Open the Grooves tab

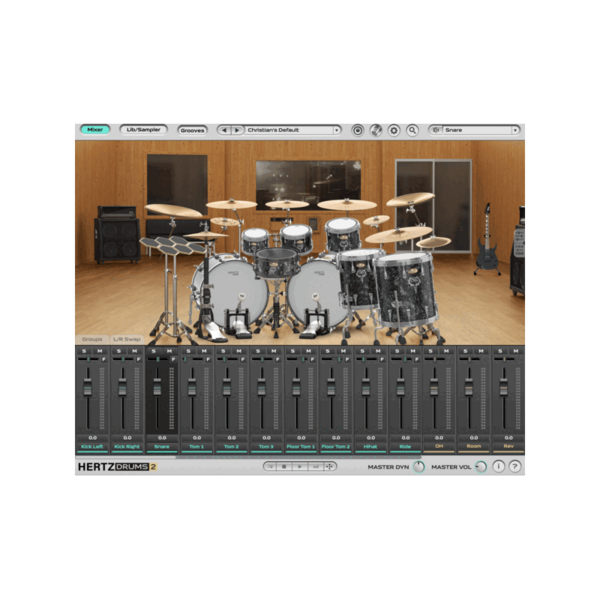pos(192,130)
